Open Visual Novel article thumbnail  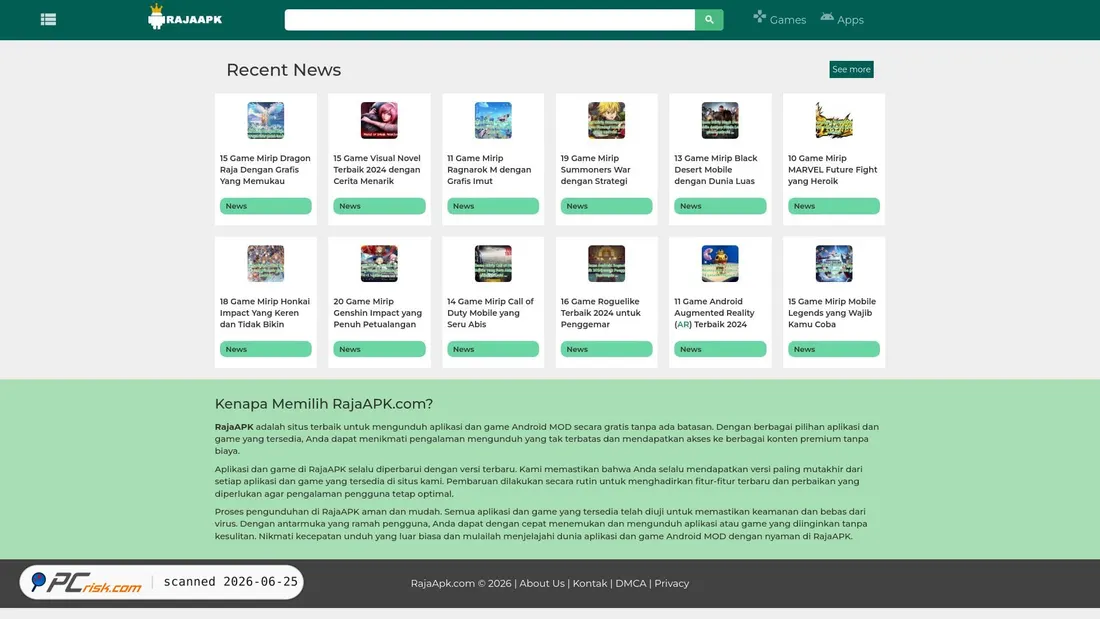tap(379, 120)
